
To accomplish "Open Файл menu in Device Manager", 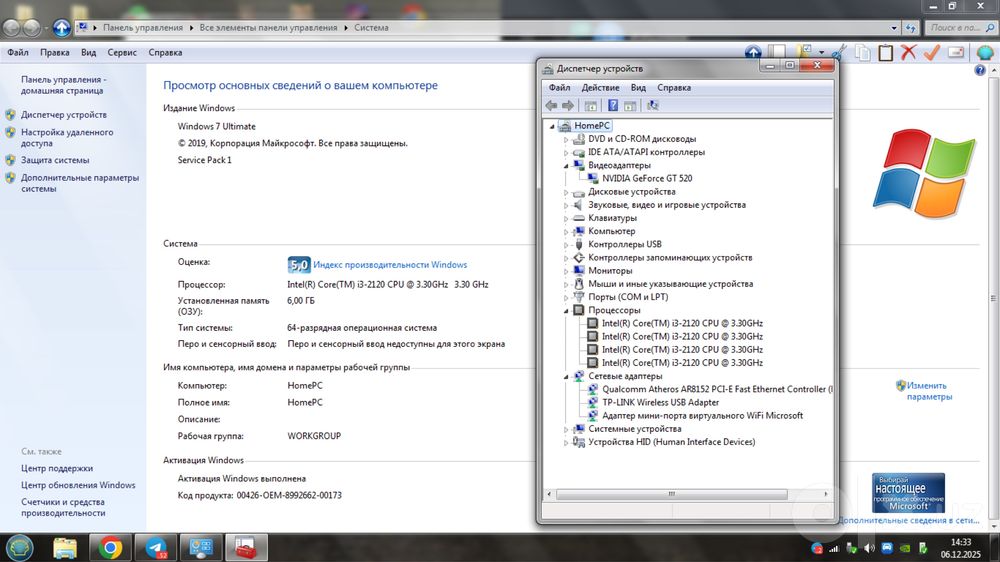I will 559,87.
